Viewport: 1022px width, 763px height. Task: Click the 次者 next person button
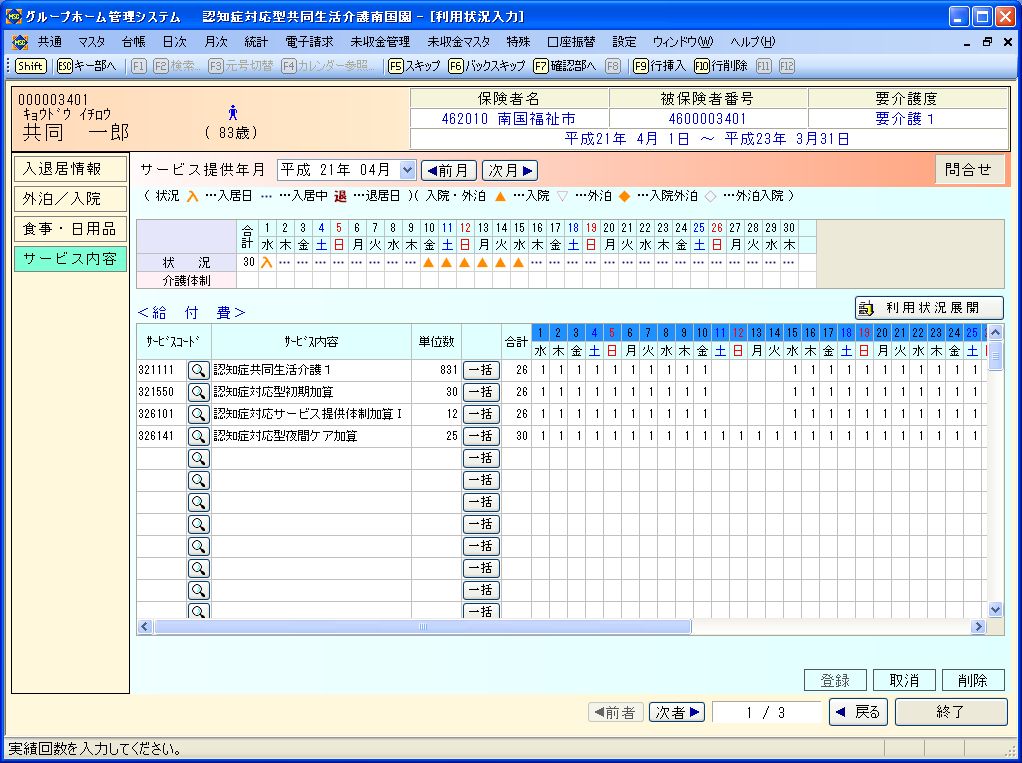tap(678, 712)
